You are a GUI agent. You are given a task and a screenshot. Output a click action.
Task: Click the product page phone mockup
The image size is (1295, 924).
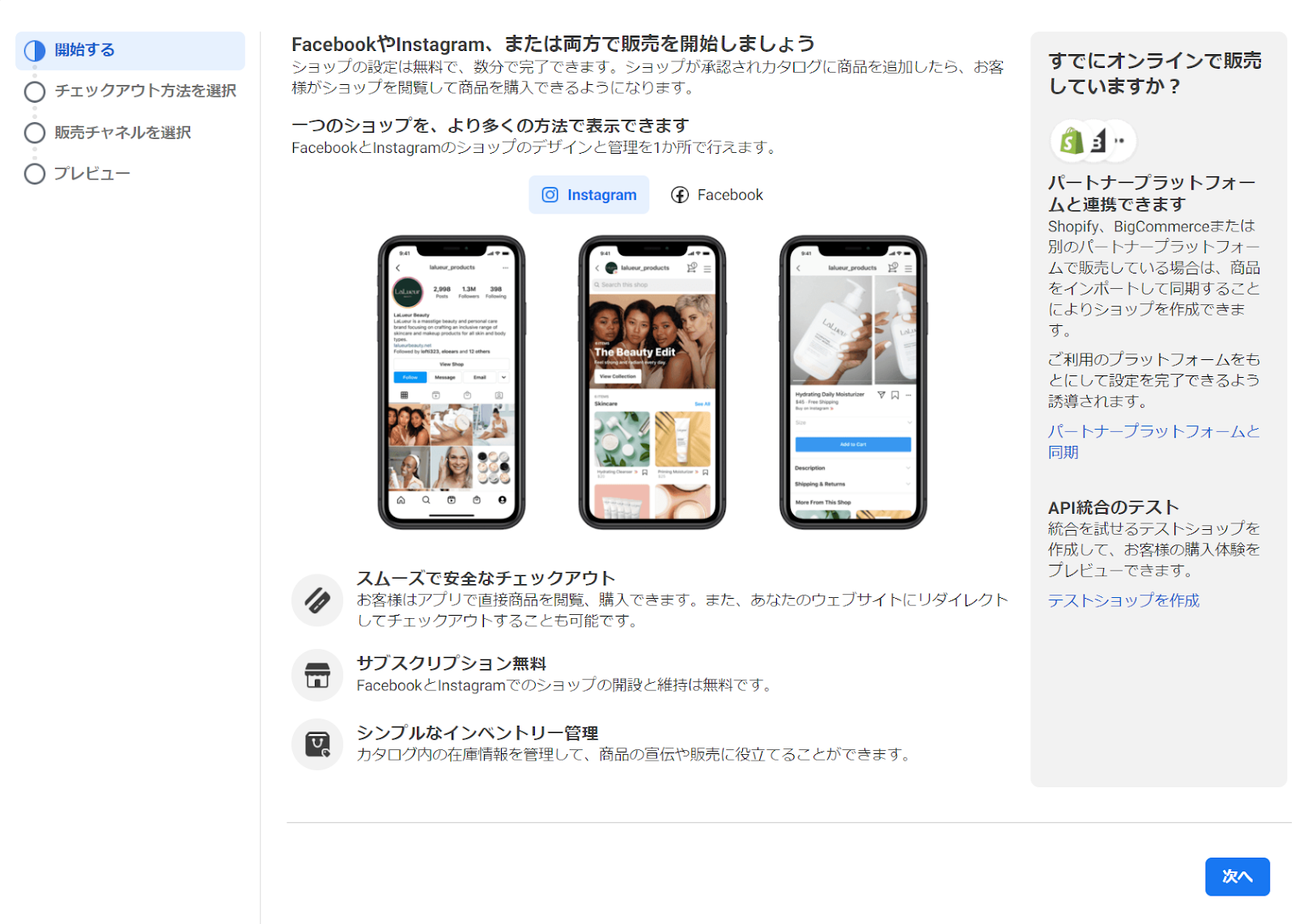(853, 382)
